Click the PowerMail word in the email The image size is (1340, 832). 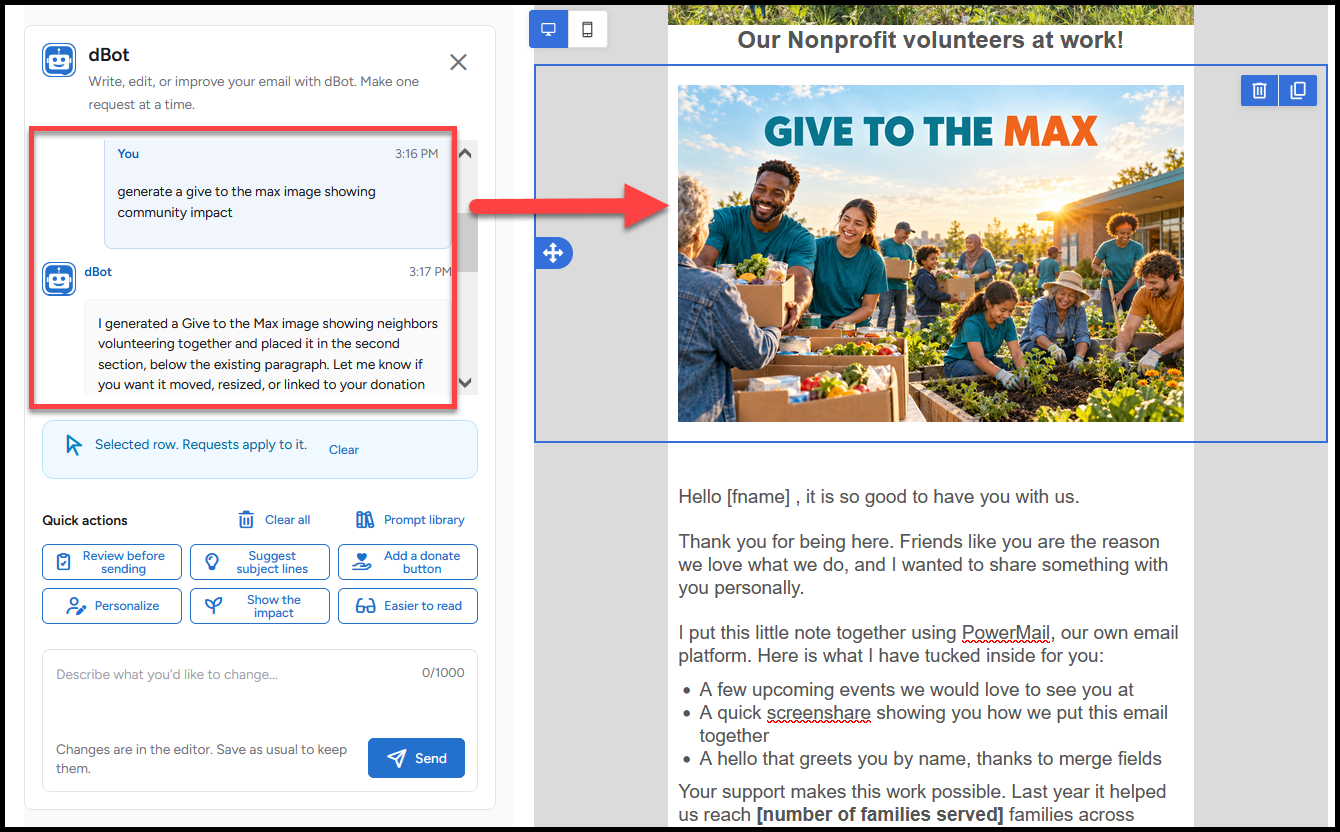coord(1006,633)
